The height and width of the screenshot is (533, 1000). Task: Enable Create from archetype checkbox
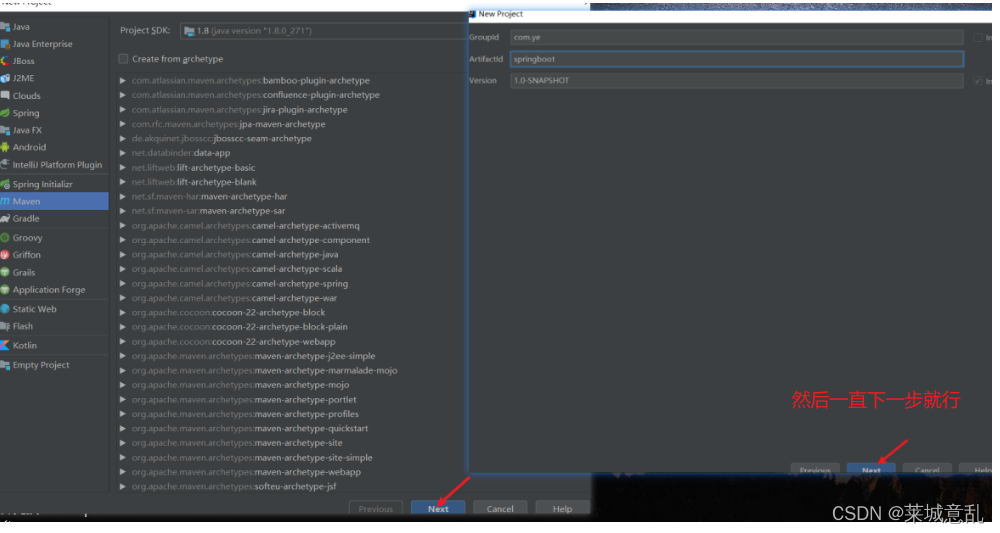click(123, 59)
